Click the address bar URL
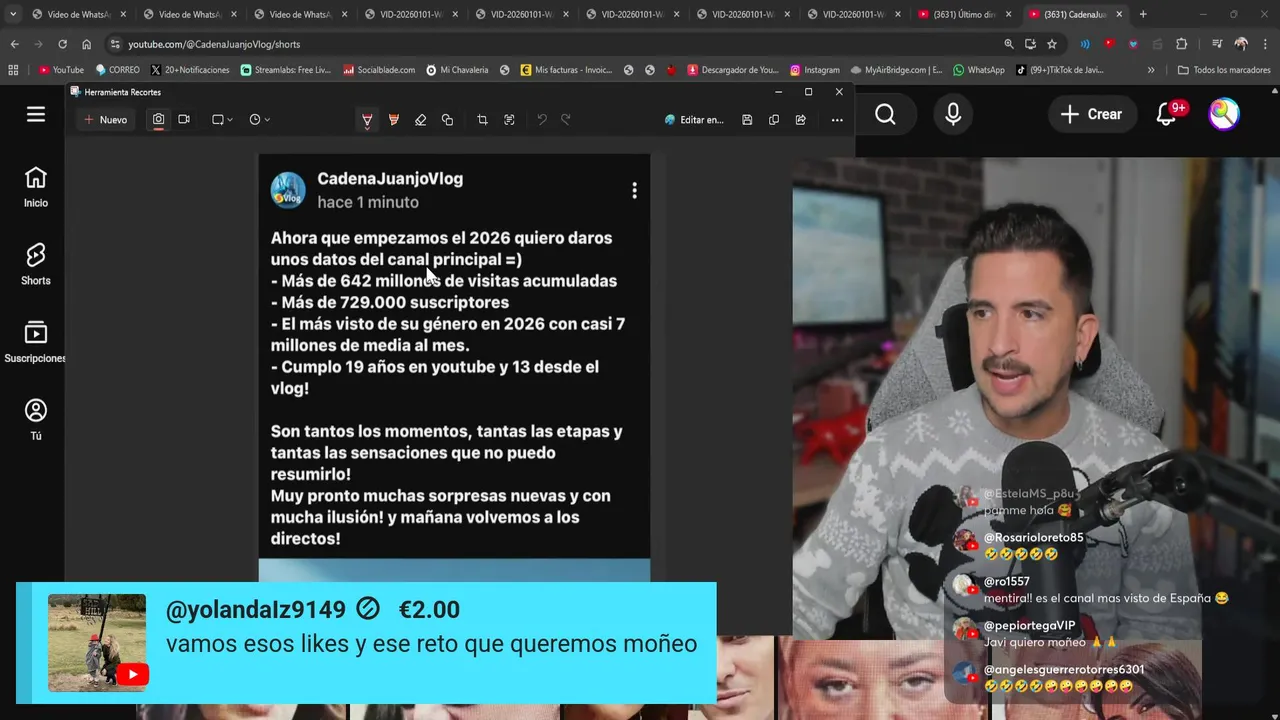 click(x=214, y=44)
